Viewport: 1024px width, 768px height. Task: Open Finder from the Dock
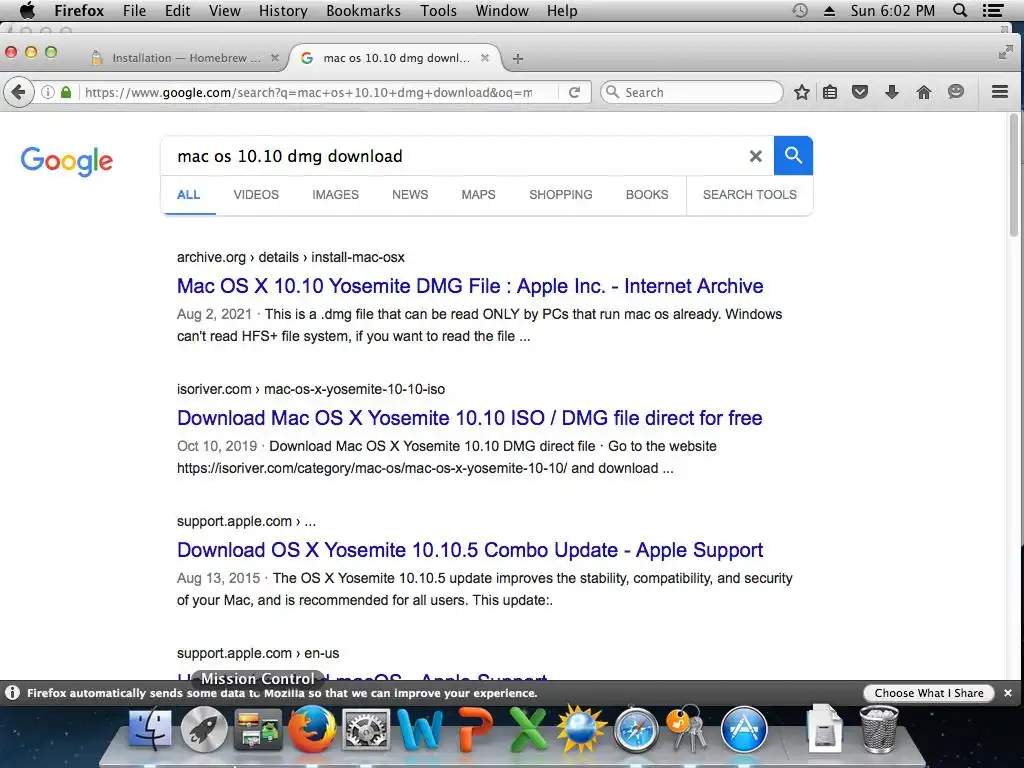point(150,728)
